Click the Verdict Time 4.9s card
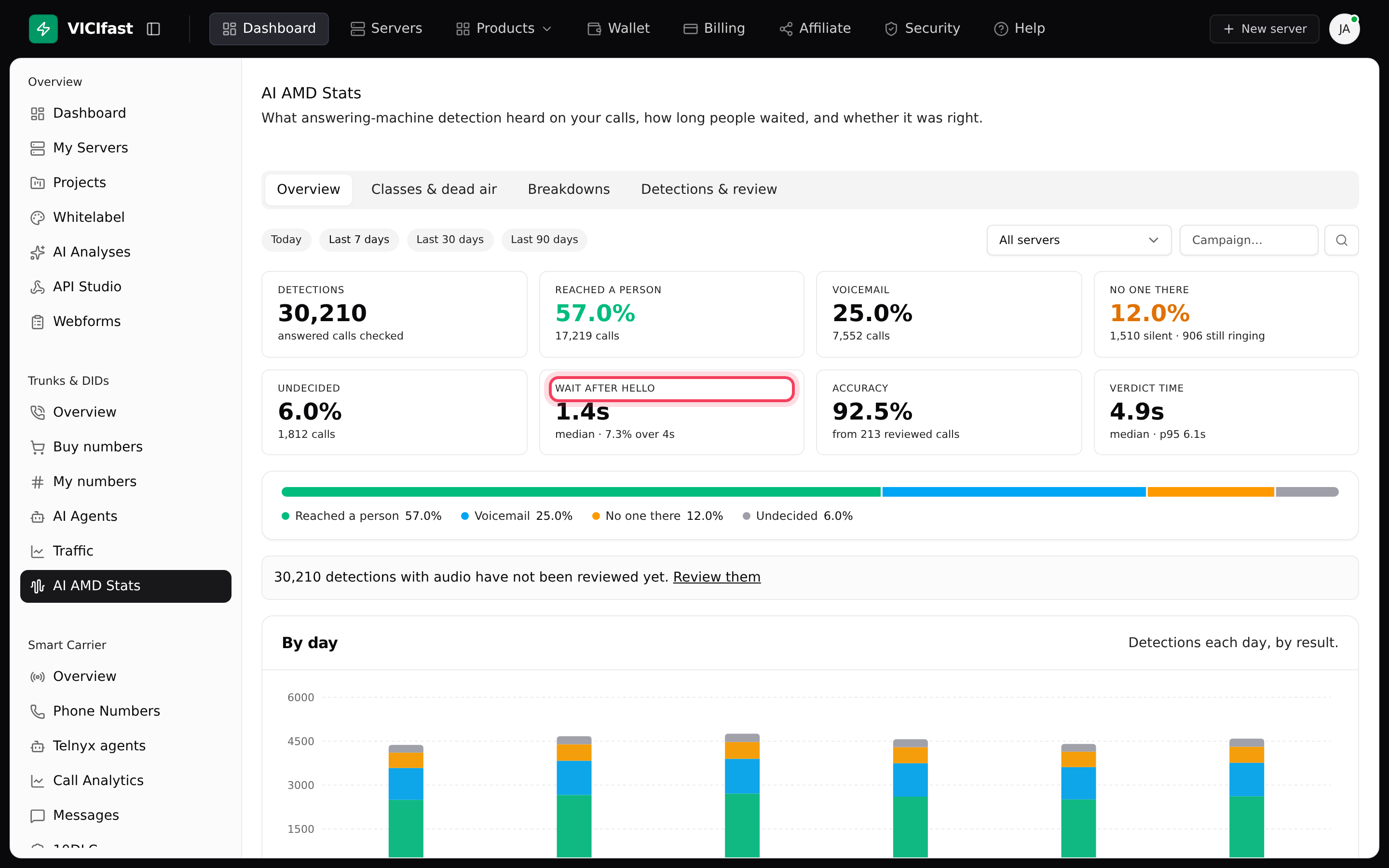1389x868 pixels. pos(1226,412)
